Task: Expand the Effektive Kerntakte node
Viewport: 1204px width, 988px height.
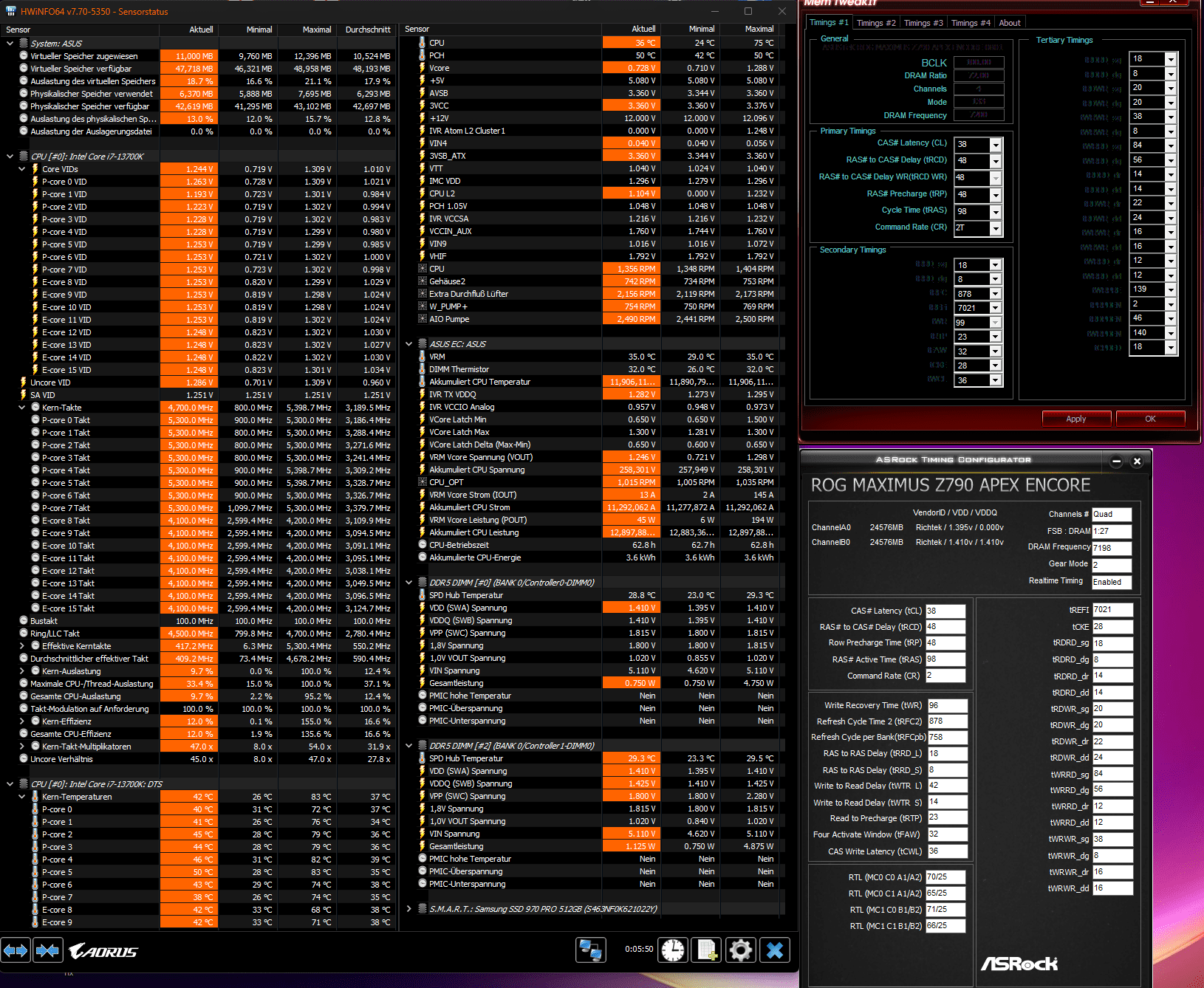Action: pos(22,646)
